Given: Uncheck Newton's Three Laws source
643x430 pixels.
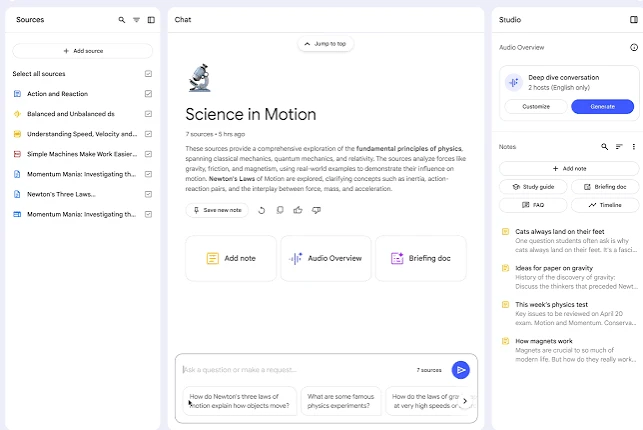Looking at the screenshot, I should (x=148, y=194).
